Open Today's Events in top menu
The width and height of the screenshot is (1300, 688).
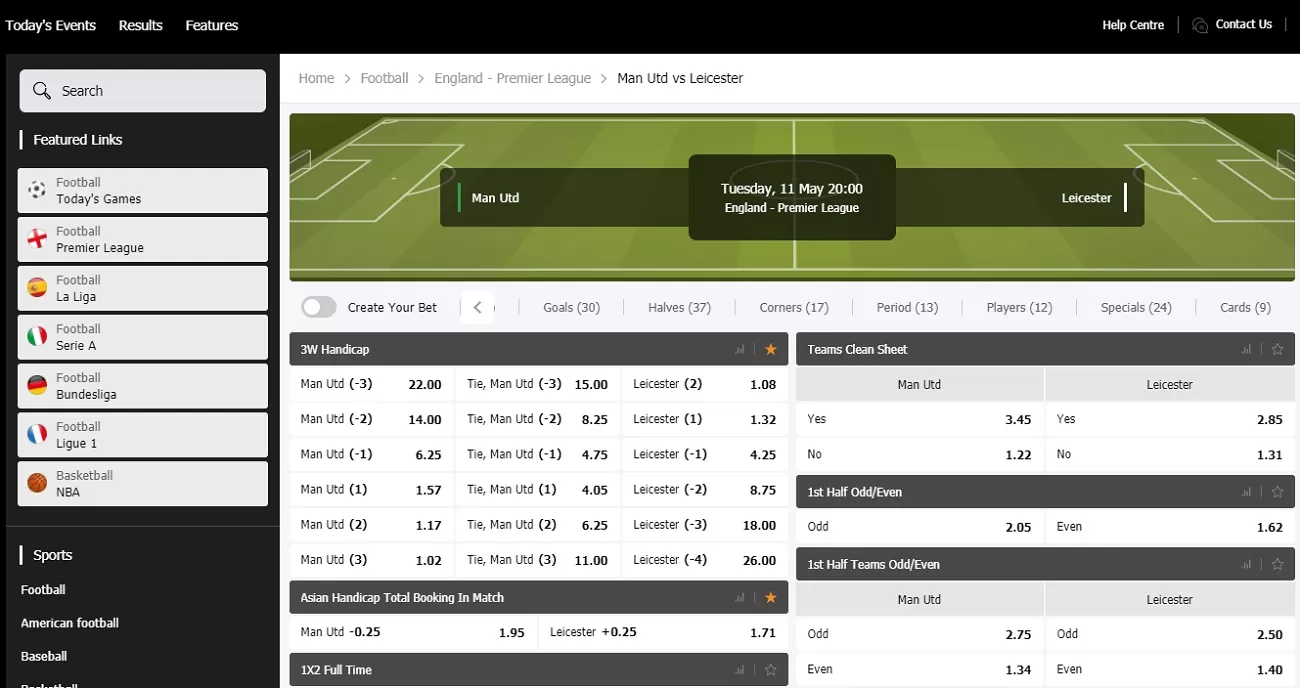51,25
